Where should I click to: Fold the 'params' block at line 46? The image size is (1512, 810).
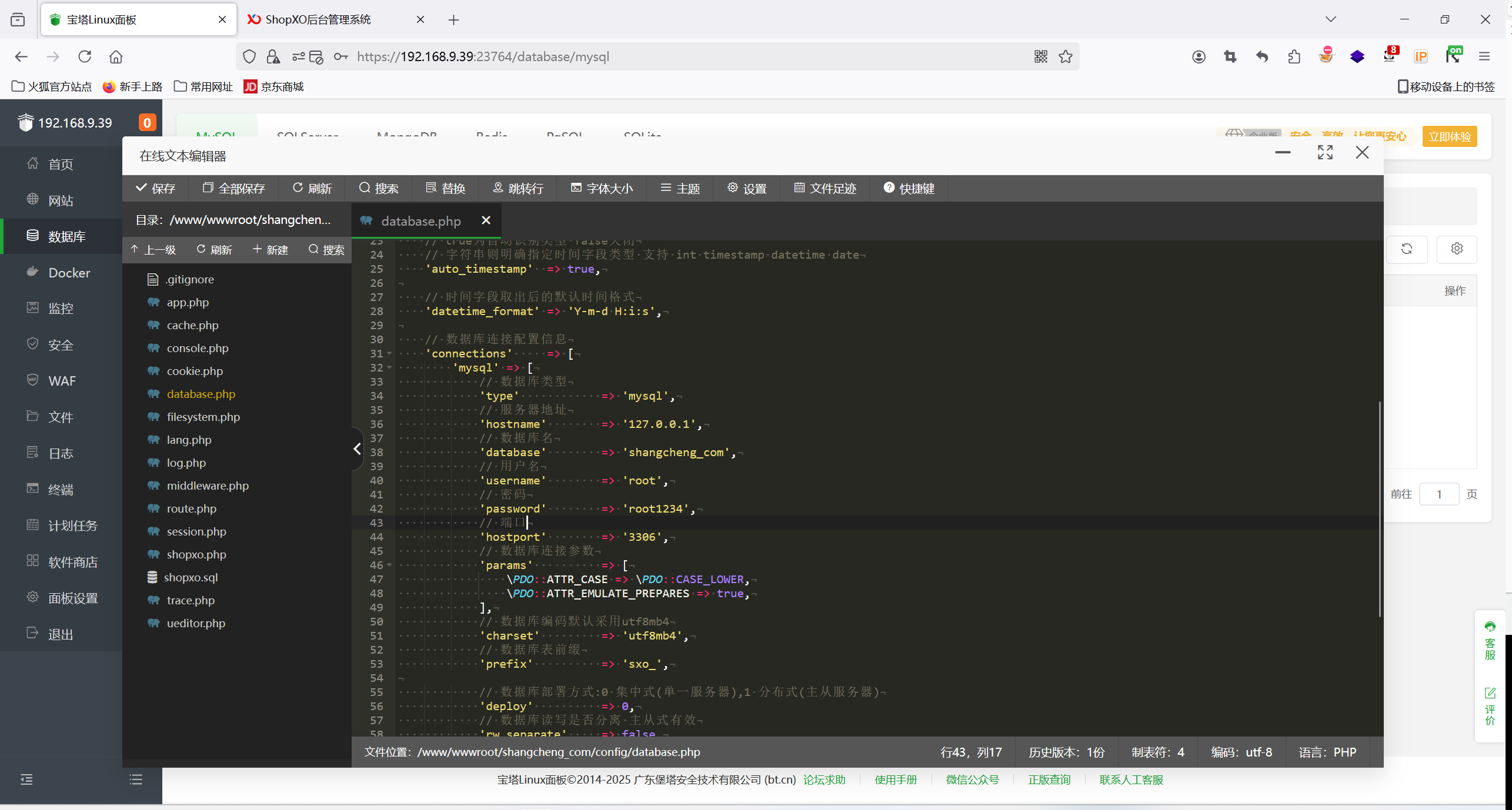pyautogui.click(x=389, y=565)
